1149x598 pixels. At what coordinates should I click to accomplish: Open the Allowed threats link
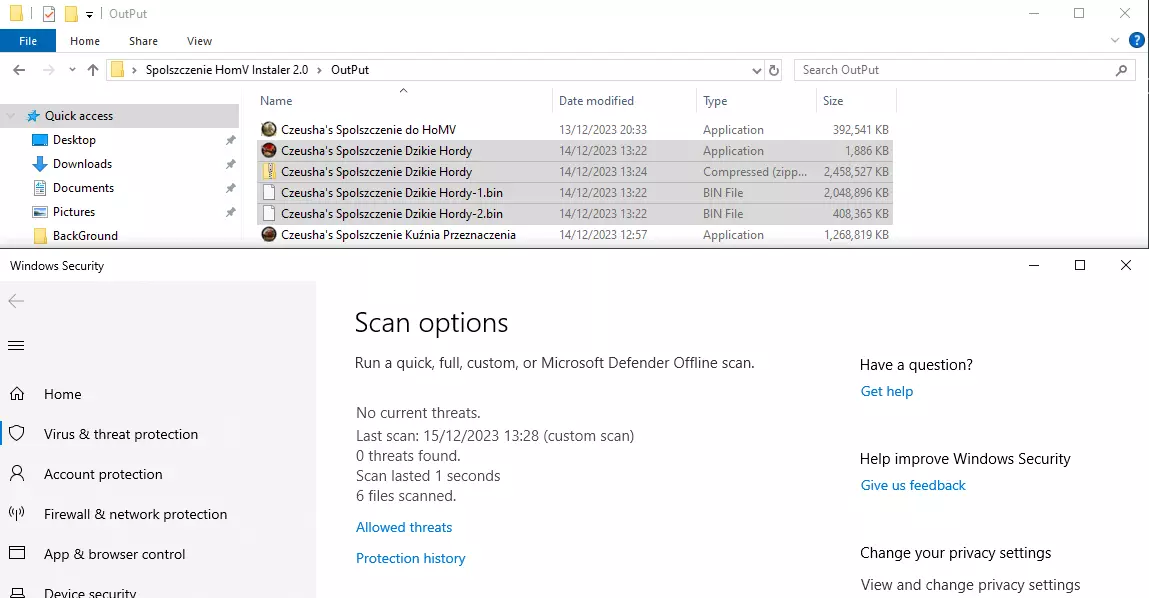point(404,527)
